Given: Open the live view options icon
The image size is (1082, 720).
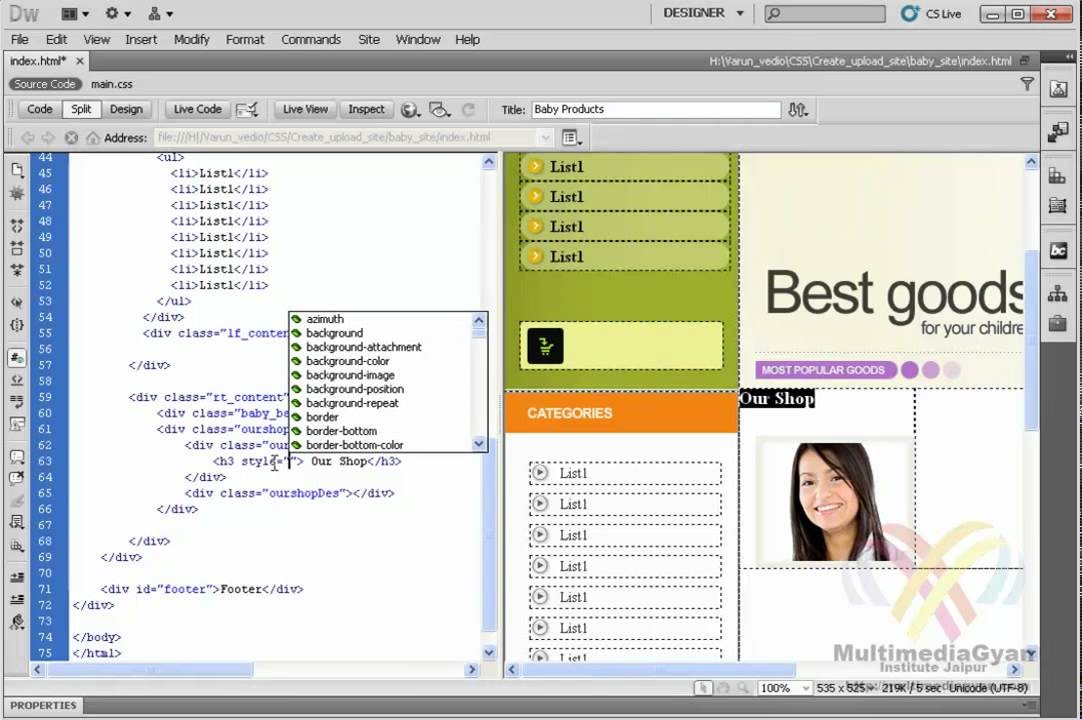Looking at the screenshot, I should (x=571, y=137).
